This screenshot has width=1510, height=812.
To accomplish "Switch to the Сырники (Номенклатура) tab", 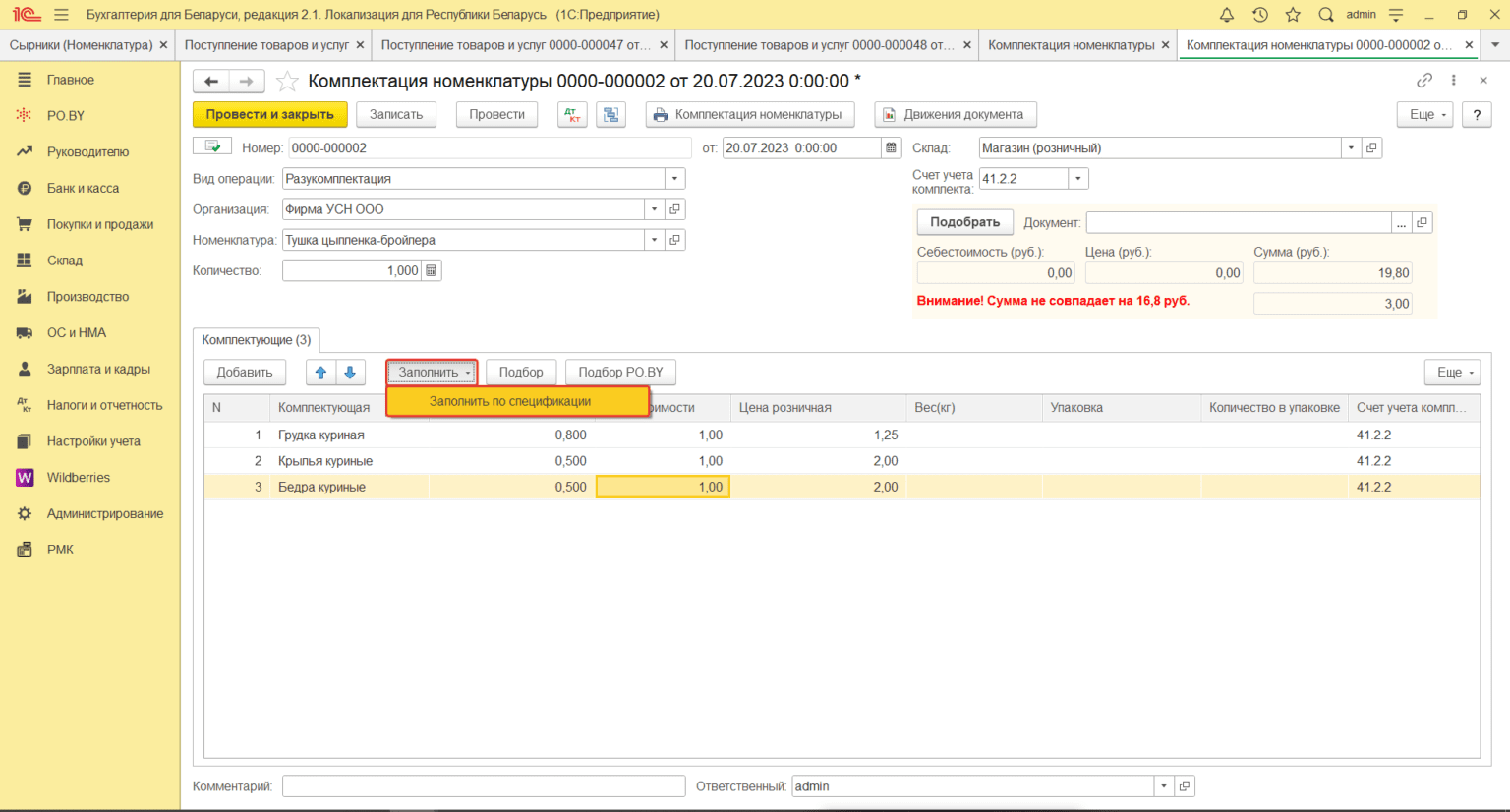I will [81, 45].
